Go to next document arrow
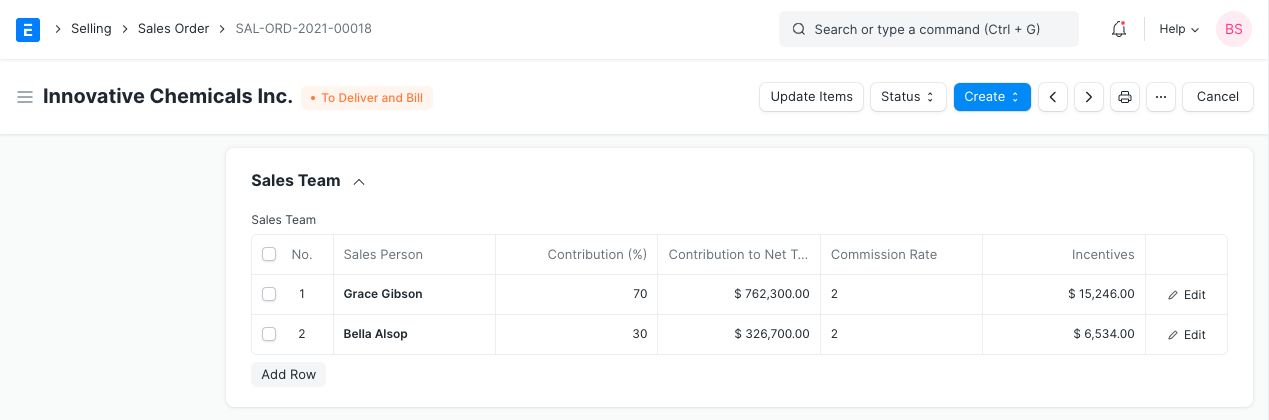This screenshot has width=1269, height=420. (x=1088, y=97)
